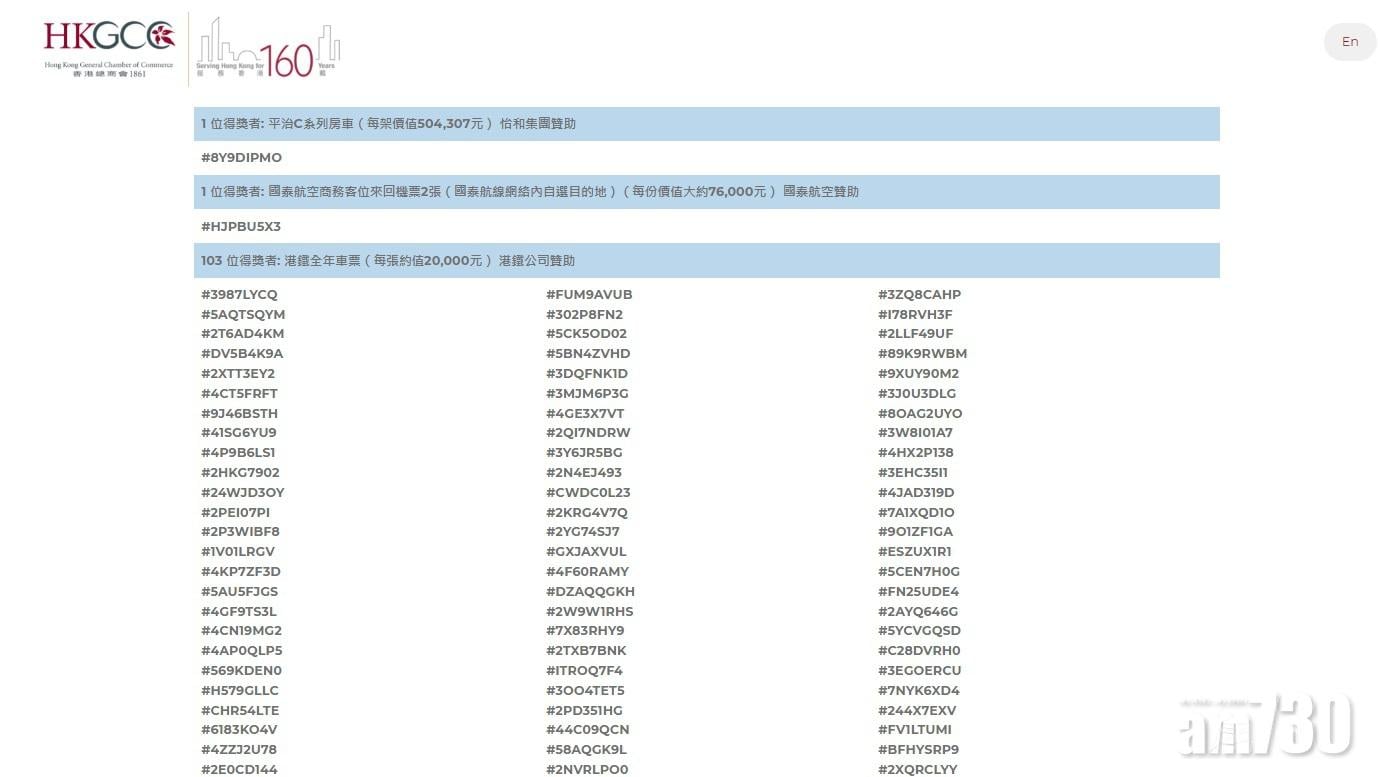Click winner code #FUM9AVUB
This screenshot has width=1378, height=777.
589,295
